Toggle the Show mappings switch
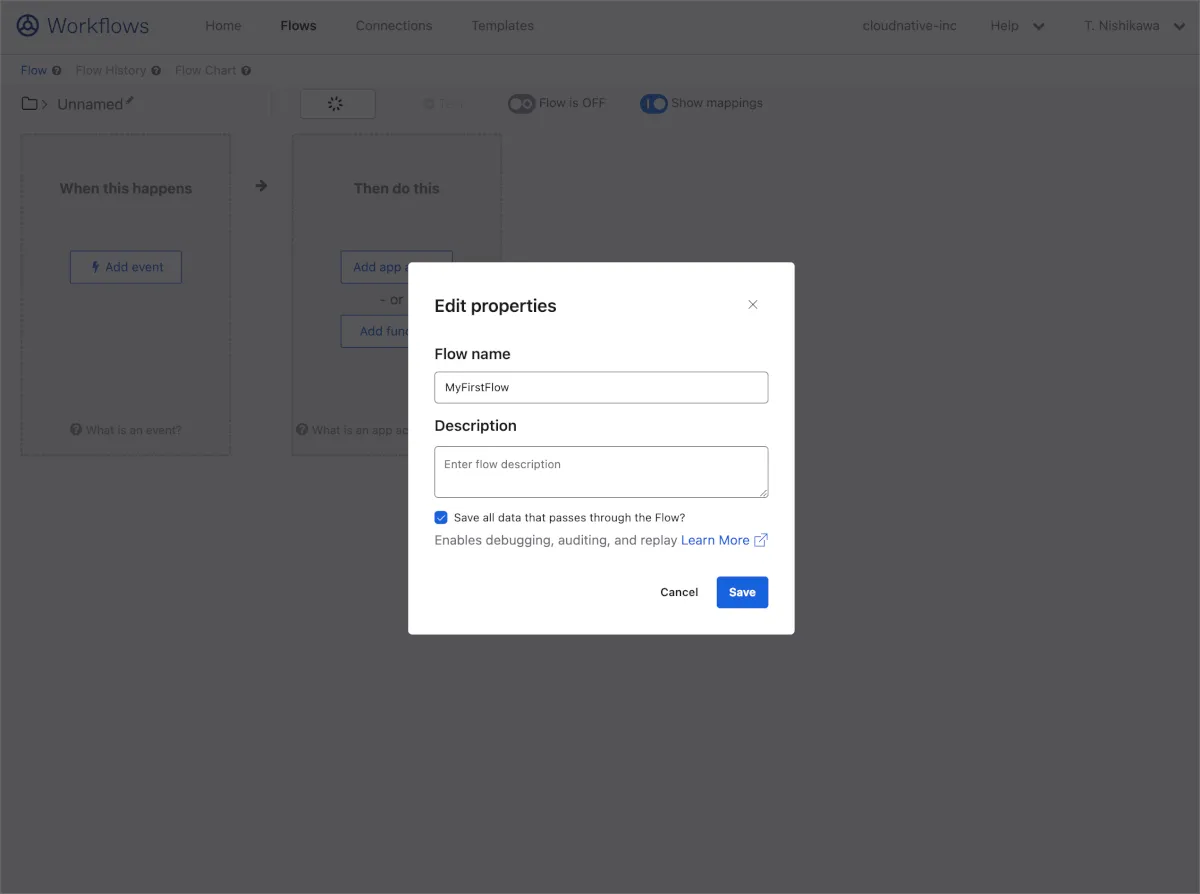 click(x=654, y=104)
